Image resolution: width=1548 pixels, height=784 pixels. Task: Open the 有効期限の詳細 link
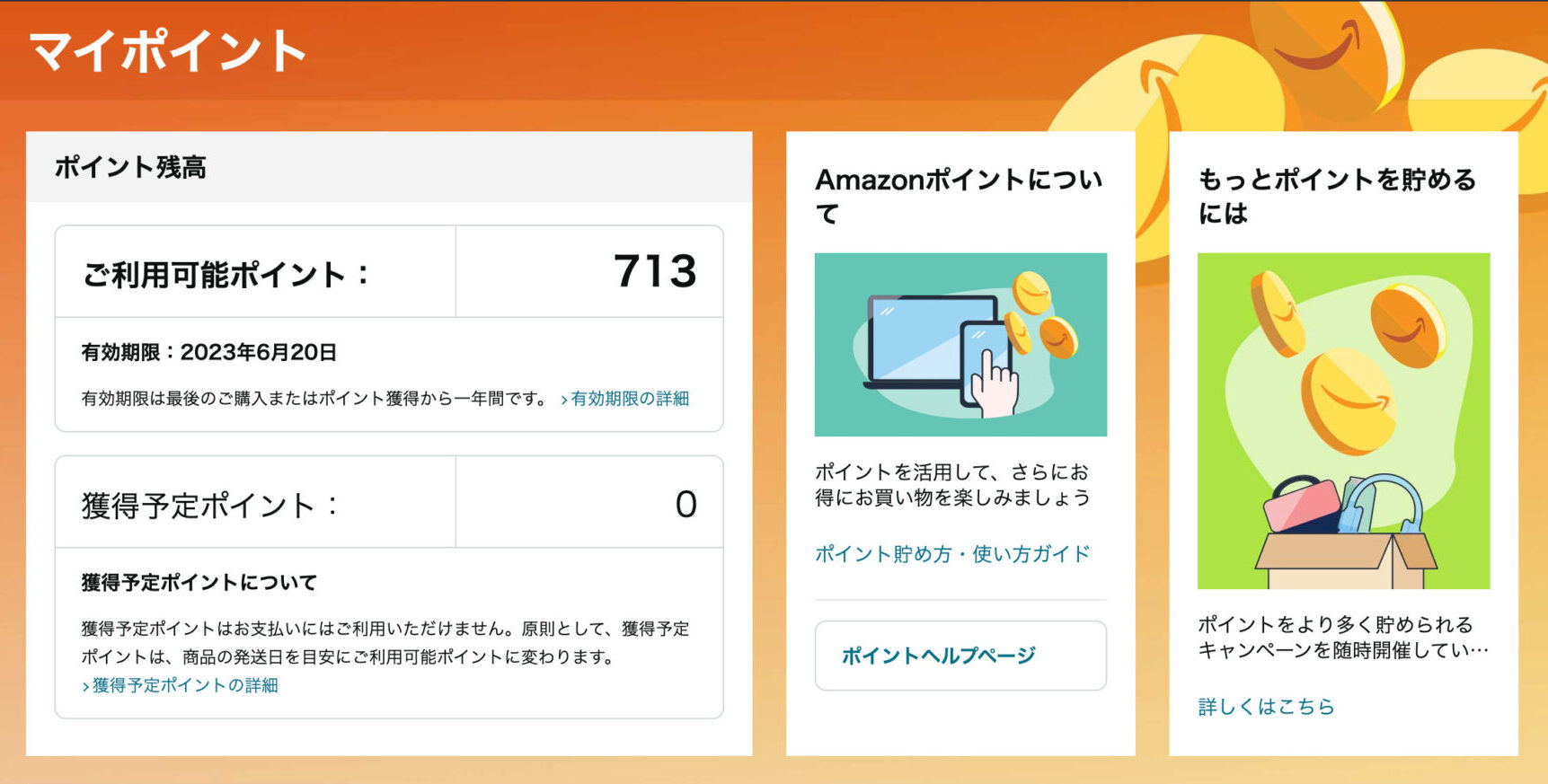point(630,399)
